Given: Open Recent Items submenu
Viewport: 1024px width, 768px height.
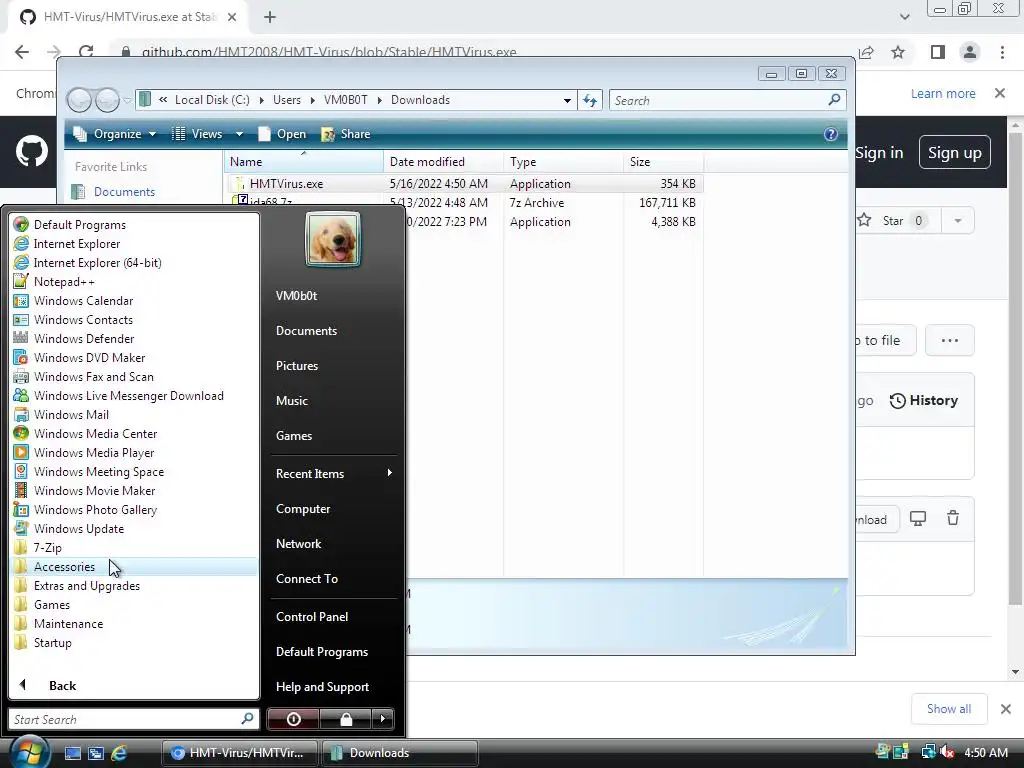Looking at the screenshot, I should pyautogui.click(x=333, y=473).
